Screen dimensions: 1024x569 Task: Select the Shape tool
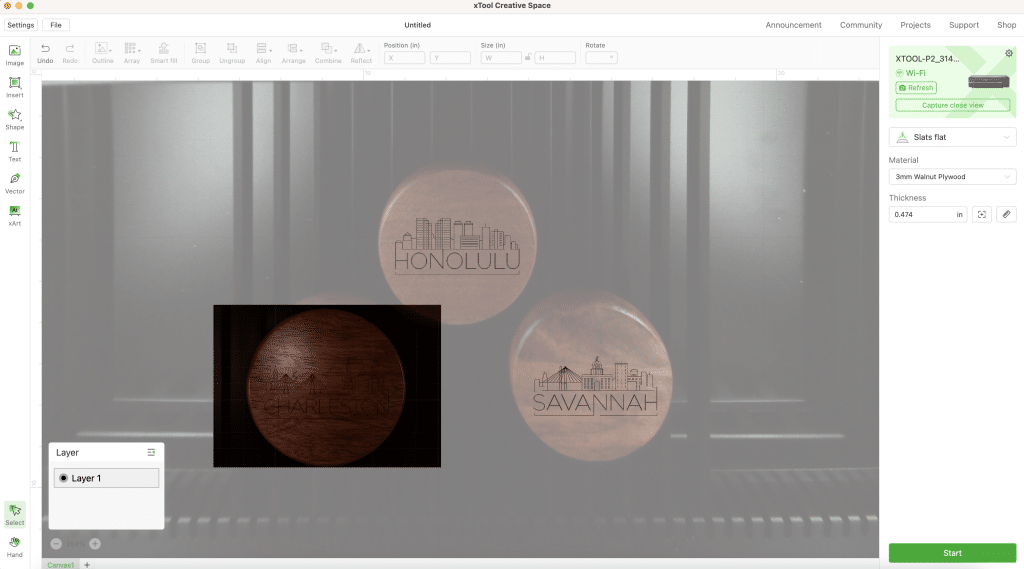click(x=14, y=119)
